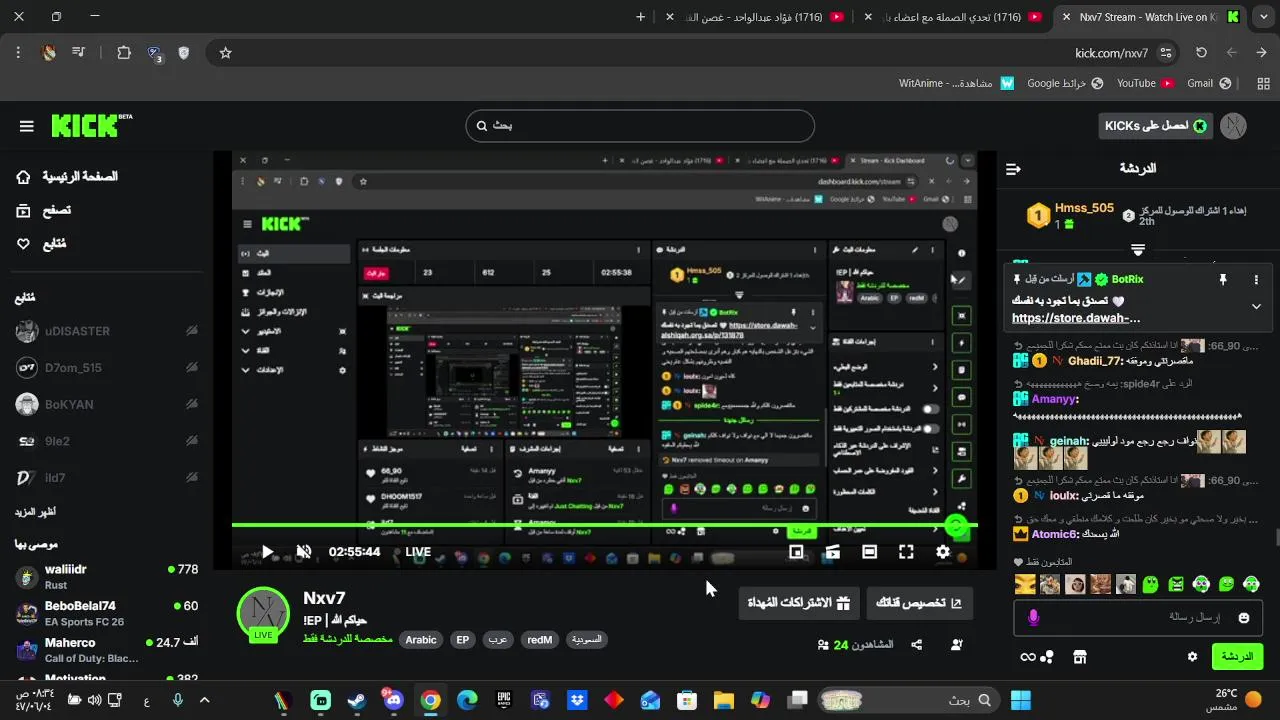
Task: Go to the home page sidebar item
Action: coord(68,177)
